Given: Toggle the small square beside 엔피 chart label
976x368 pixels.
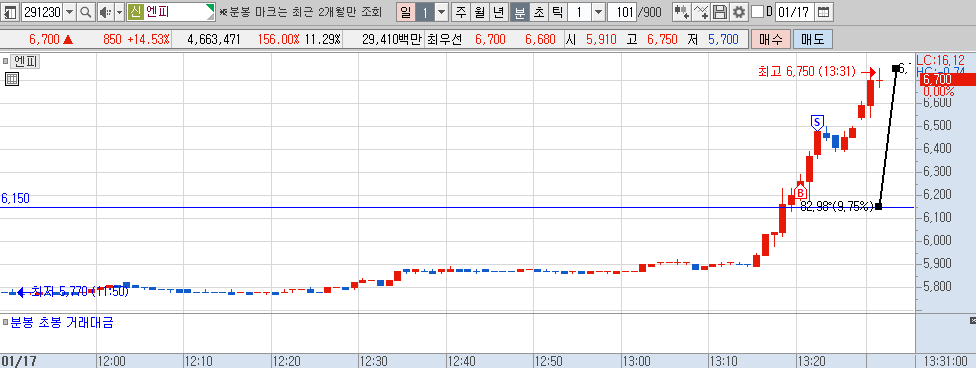Looking at the screenshot, I should point(5,61).
